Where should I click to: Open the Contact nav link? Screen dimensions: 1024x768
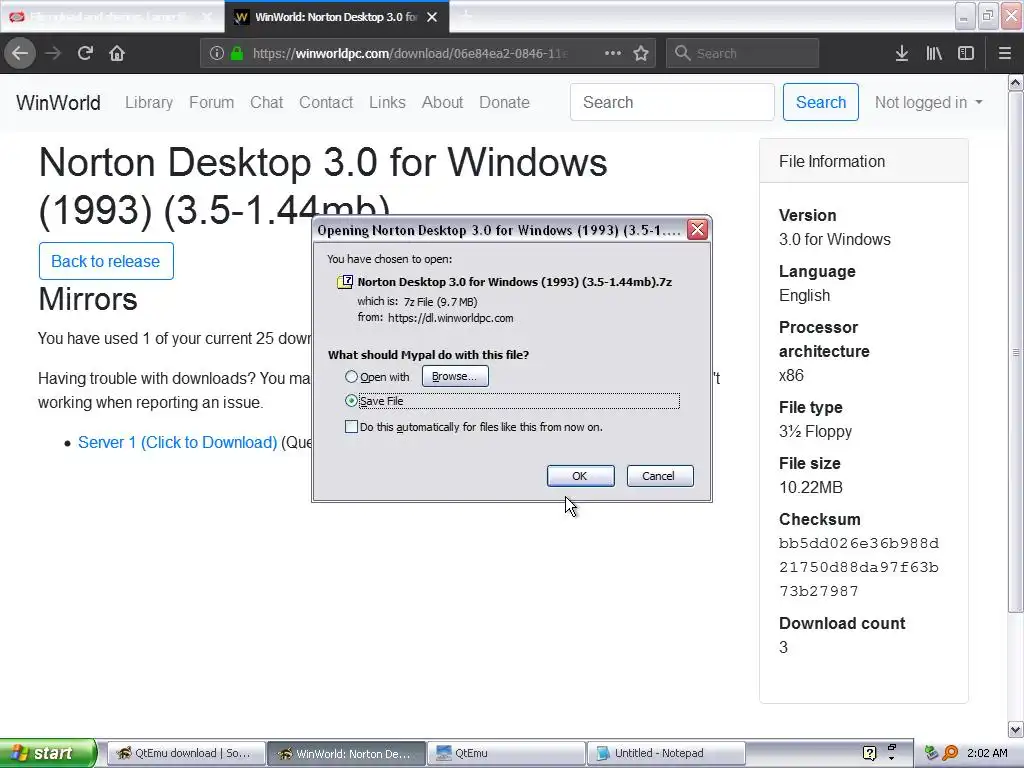click(x=326, y=103)
